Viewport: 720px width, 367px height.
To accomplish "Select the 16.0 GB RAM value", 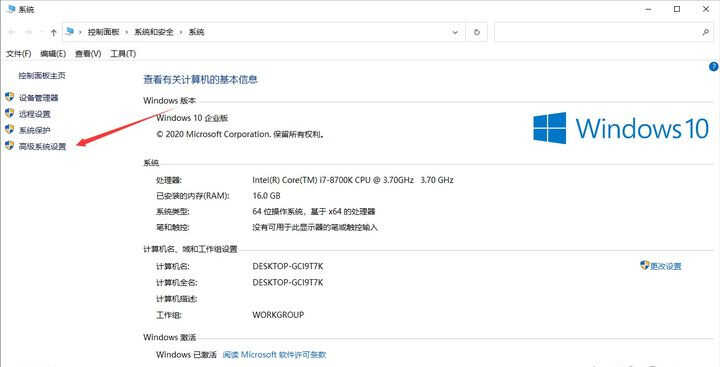I will tap(266, 196).
